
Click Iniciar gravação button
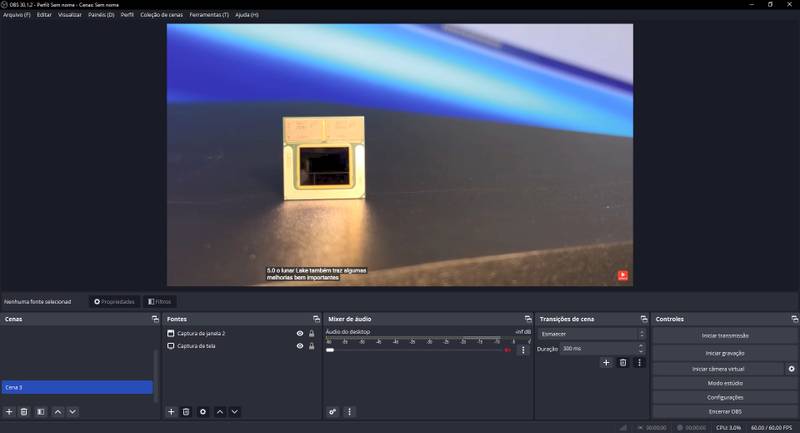(724, 353)
